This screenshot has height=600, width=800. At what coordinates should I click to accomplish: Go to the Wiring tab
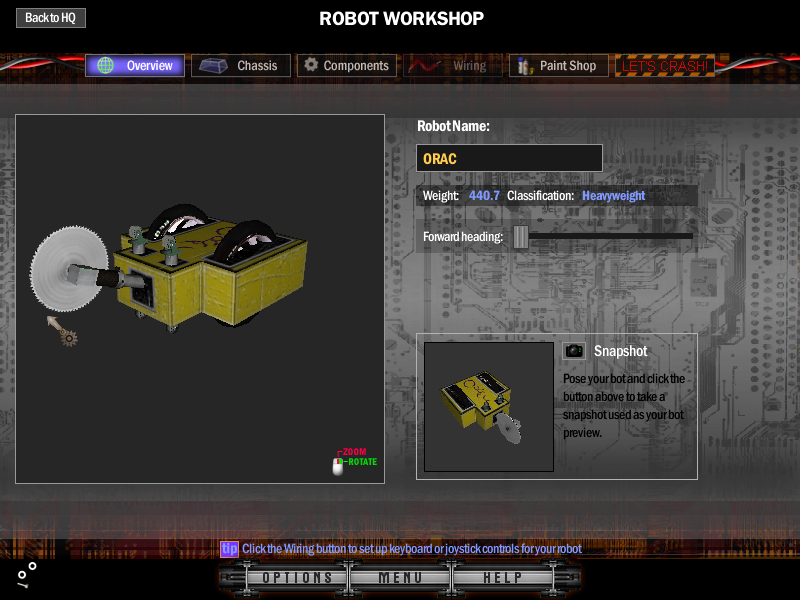click(453, 65)
